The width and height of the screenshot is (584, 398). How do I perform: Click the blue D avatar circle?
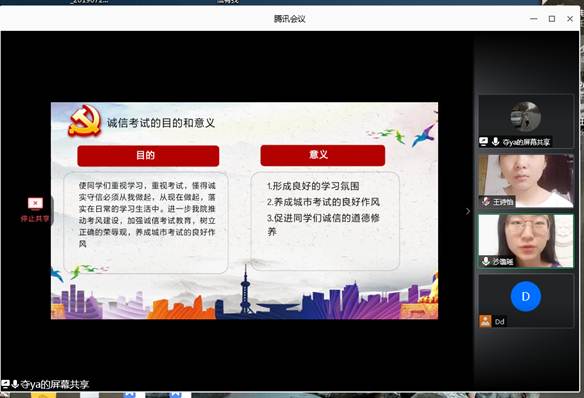[x=526, y=296]
